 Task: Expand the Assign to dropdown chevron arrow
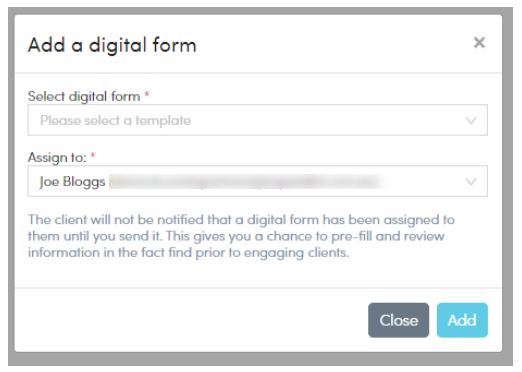coord(471,181)
